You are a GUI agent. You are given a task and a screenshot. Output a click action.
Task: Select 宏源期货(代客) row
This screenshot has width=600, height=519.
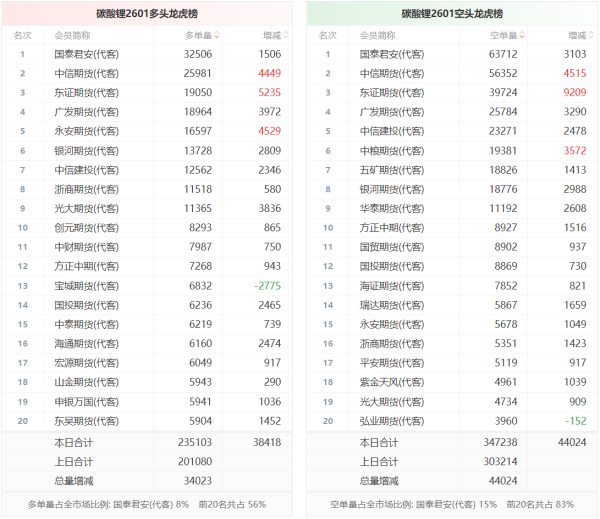[147, 363]
